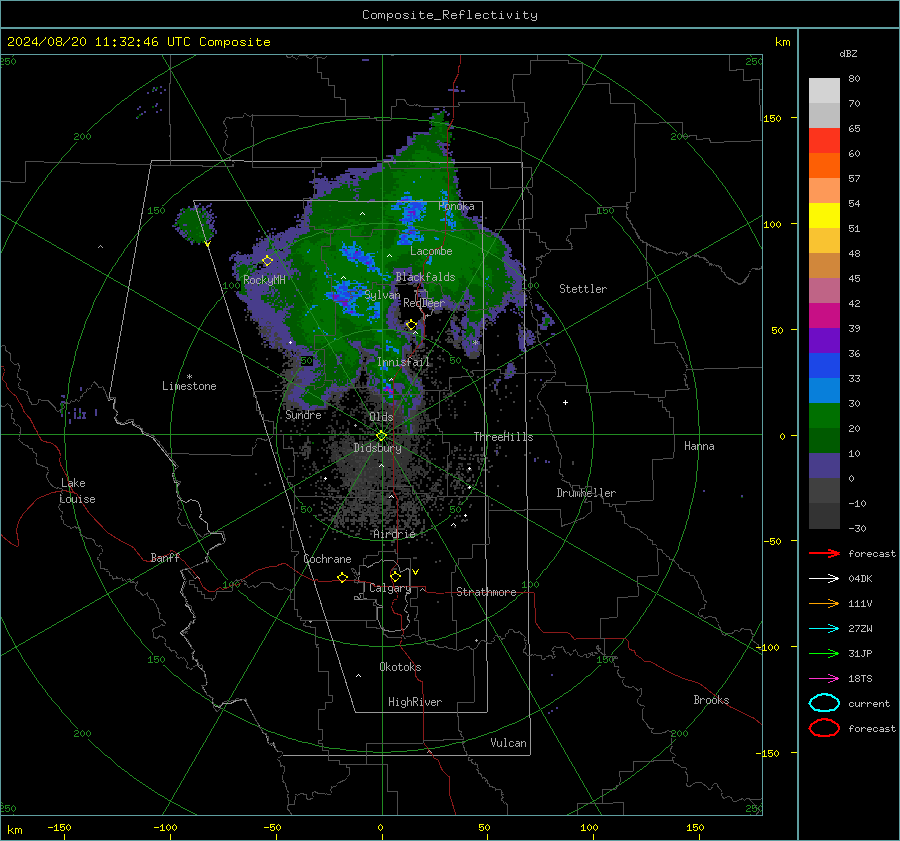900x841 pixels.
Task: Click the bright green dBZ swatch
Action: tap(824, 415)
